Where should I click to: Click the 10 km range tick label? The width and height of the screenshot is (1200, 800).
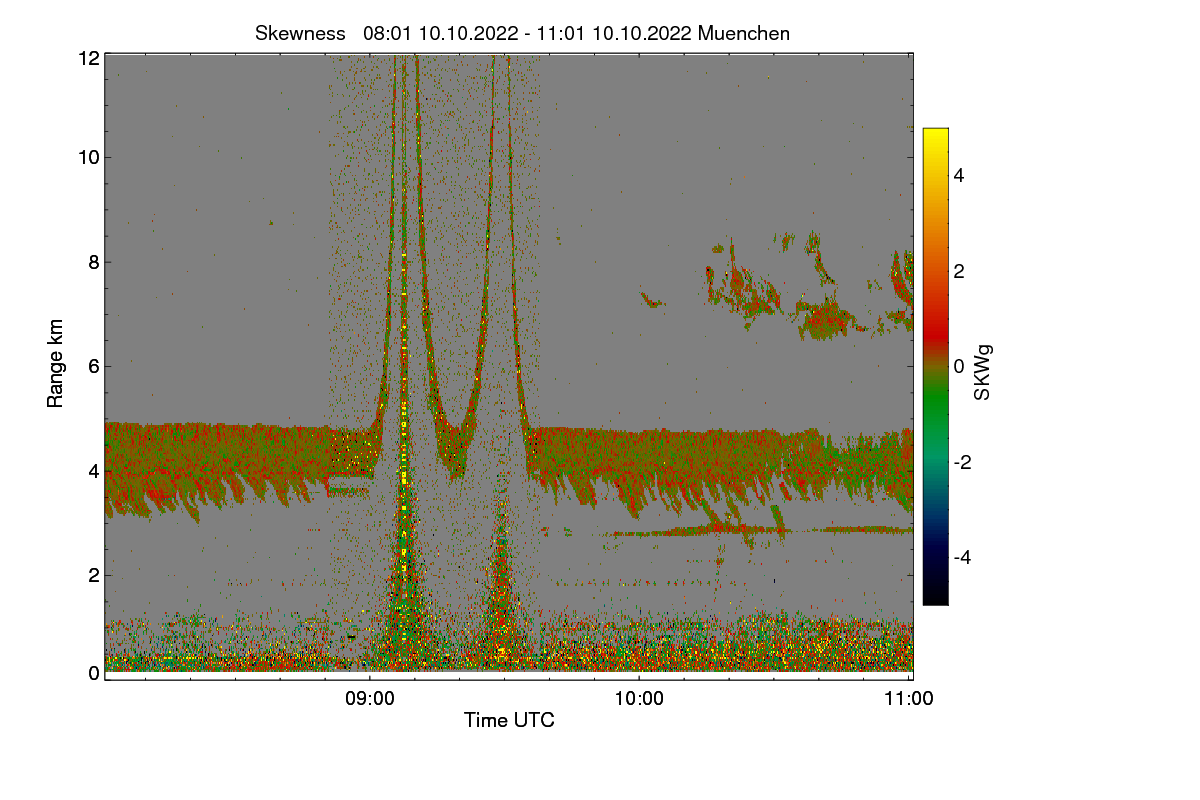click(88, 157)
